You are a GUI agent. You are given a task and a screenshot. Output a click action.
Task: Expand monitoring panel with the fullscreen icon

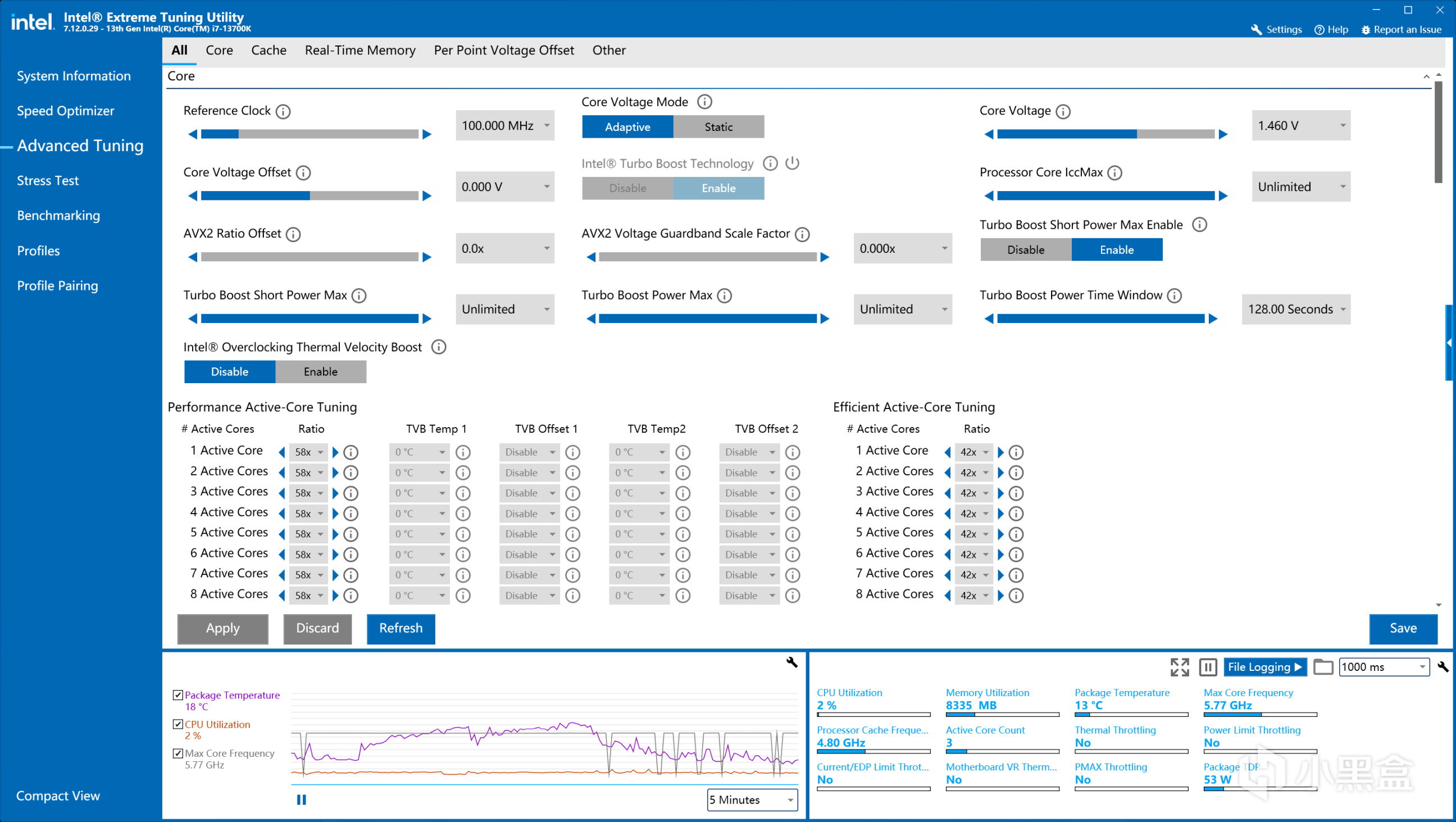click(x=1179, y=667)
